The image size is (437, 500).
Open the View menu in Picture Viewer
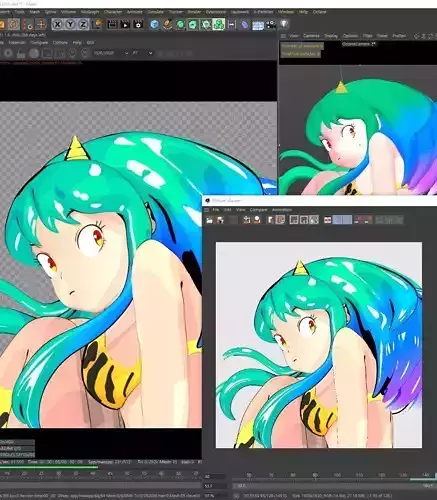(x=240, y=210)
